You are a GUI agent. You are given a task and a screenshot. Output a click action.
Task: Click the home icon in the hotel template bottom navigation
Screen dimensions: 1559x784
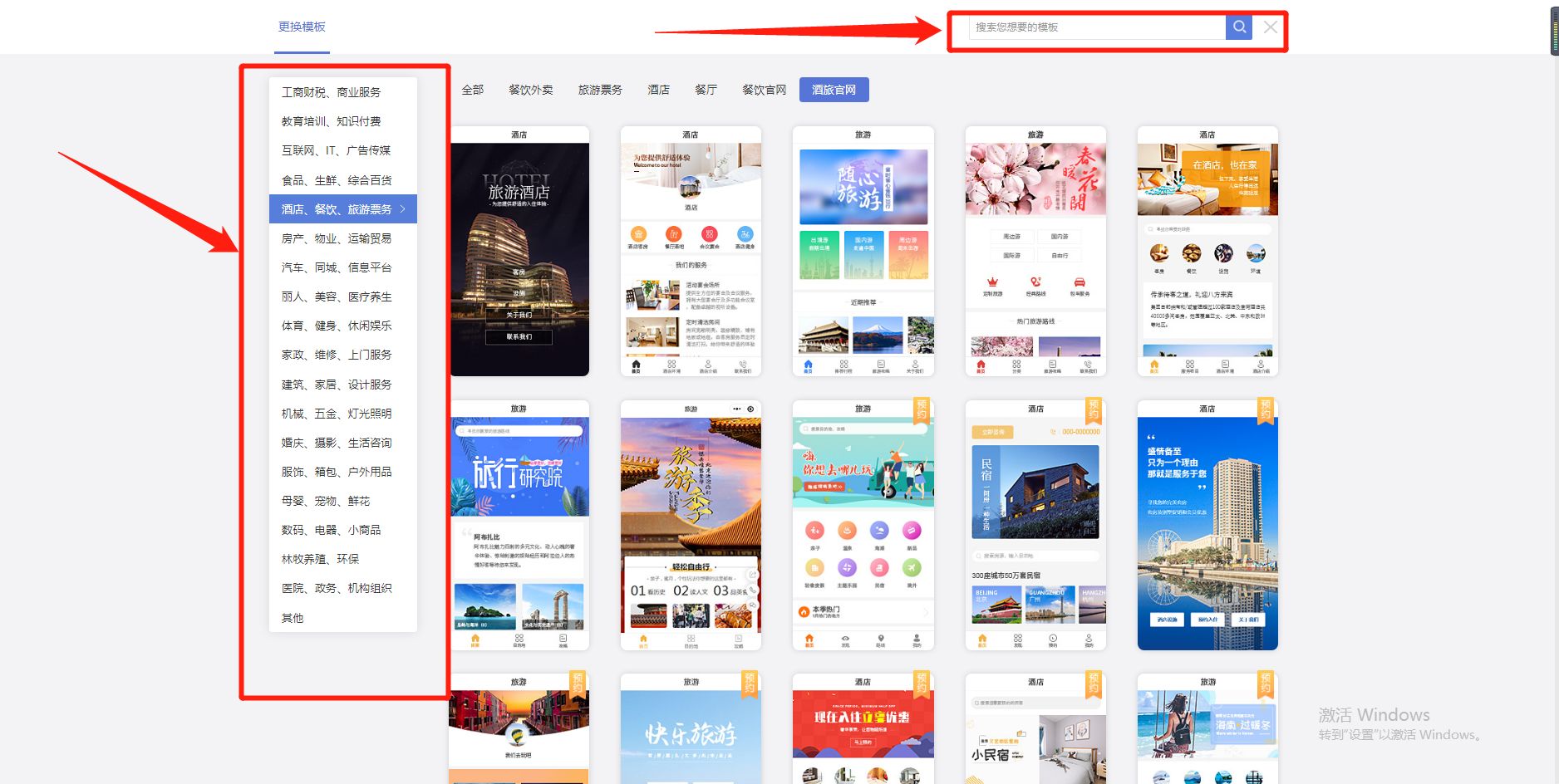pos(637,364)
